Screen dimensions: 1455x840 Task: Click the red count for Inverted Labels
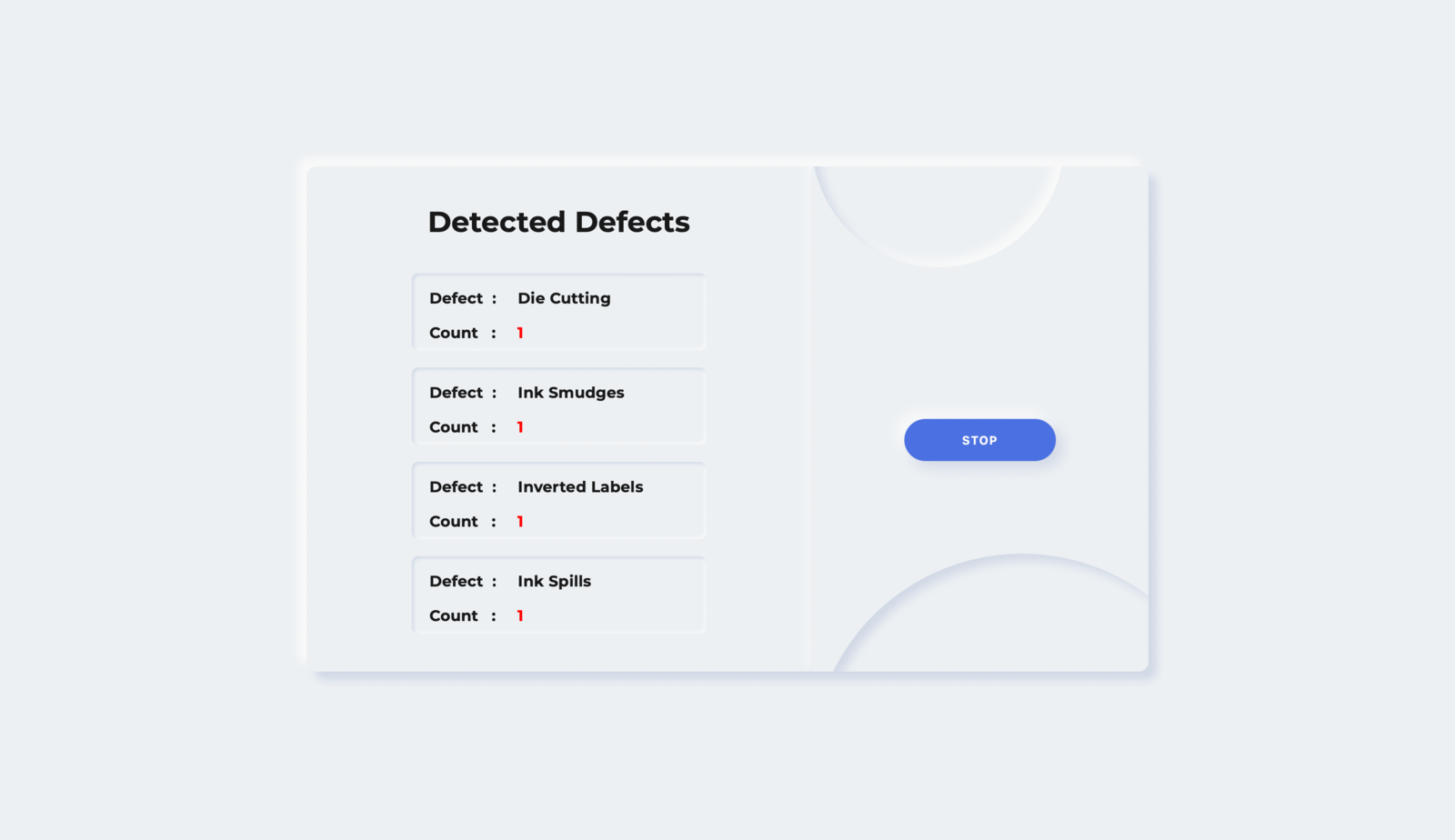520,522
